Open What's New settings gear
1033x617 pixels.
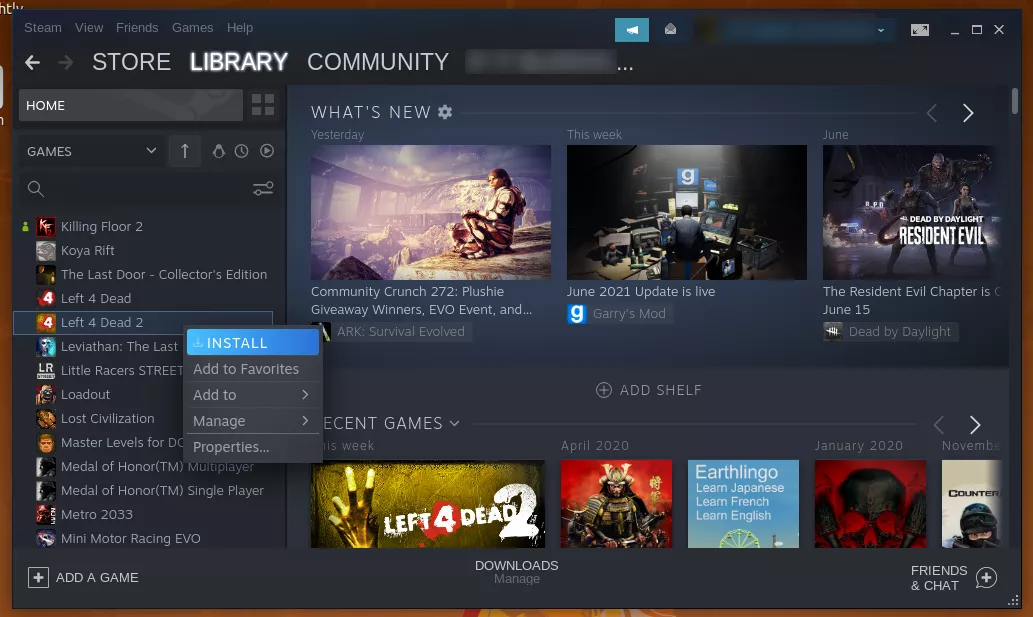[445, 112]
